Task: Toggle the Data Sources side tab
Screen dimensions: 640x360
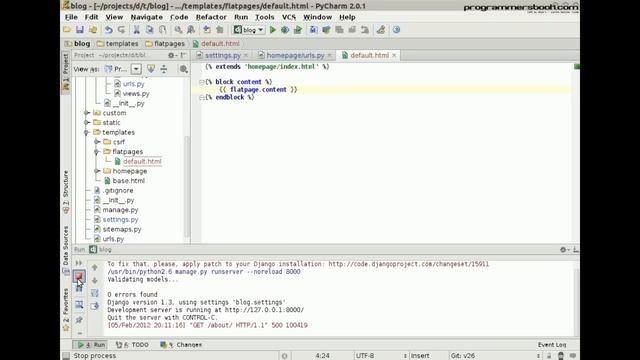Action: pos(65,250)
